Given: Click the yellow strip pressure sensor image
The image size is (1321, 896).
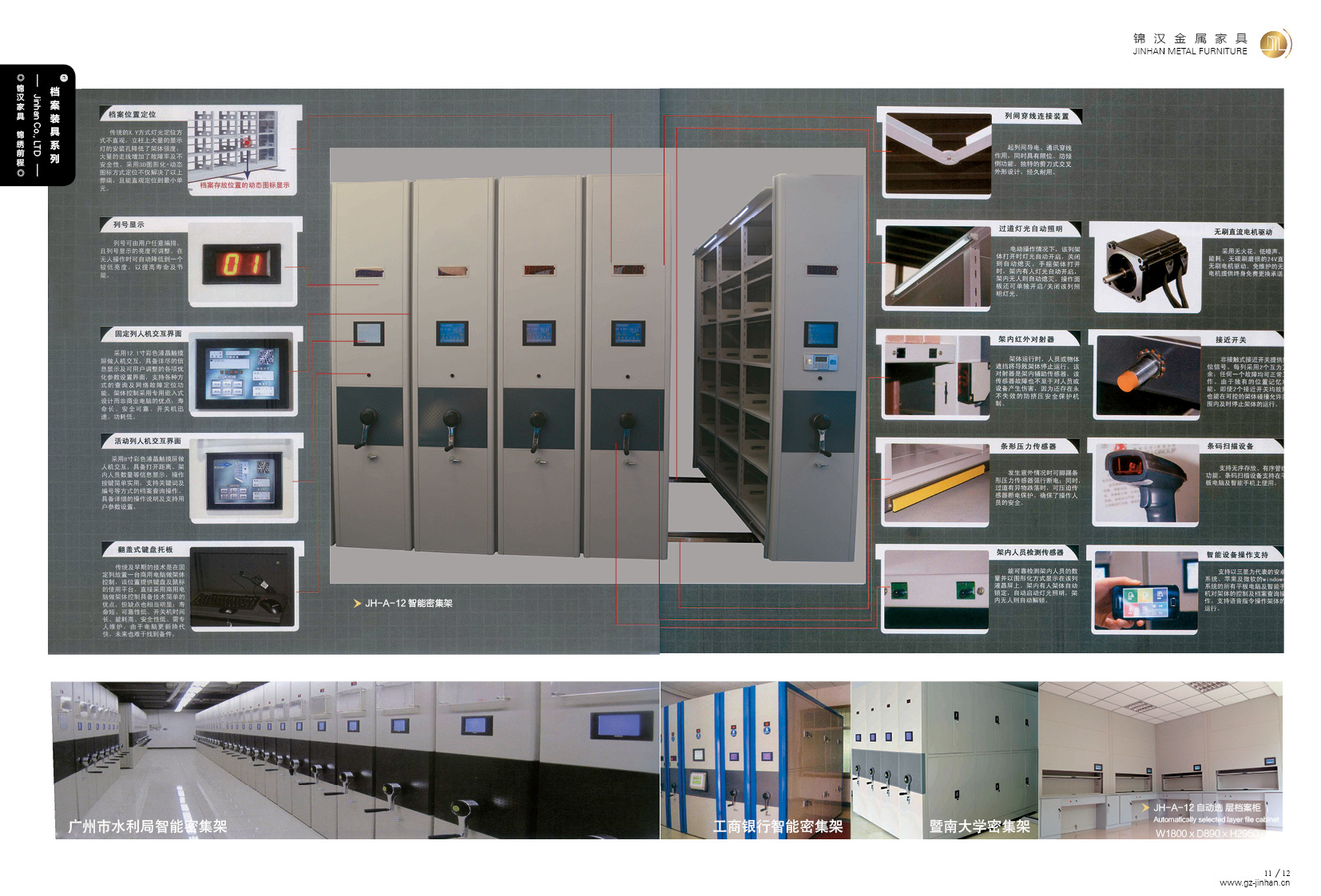Looking at the screenshot, I should coord(936,482).
